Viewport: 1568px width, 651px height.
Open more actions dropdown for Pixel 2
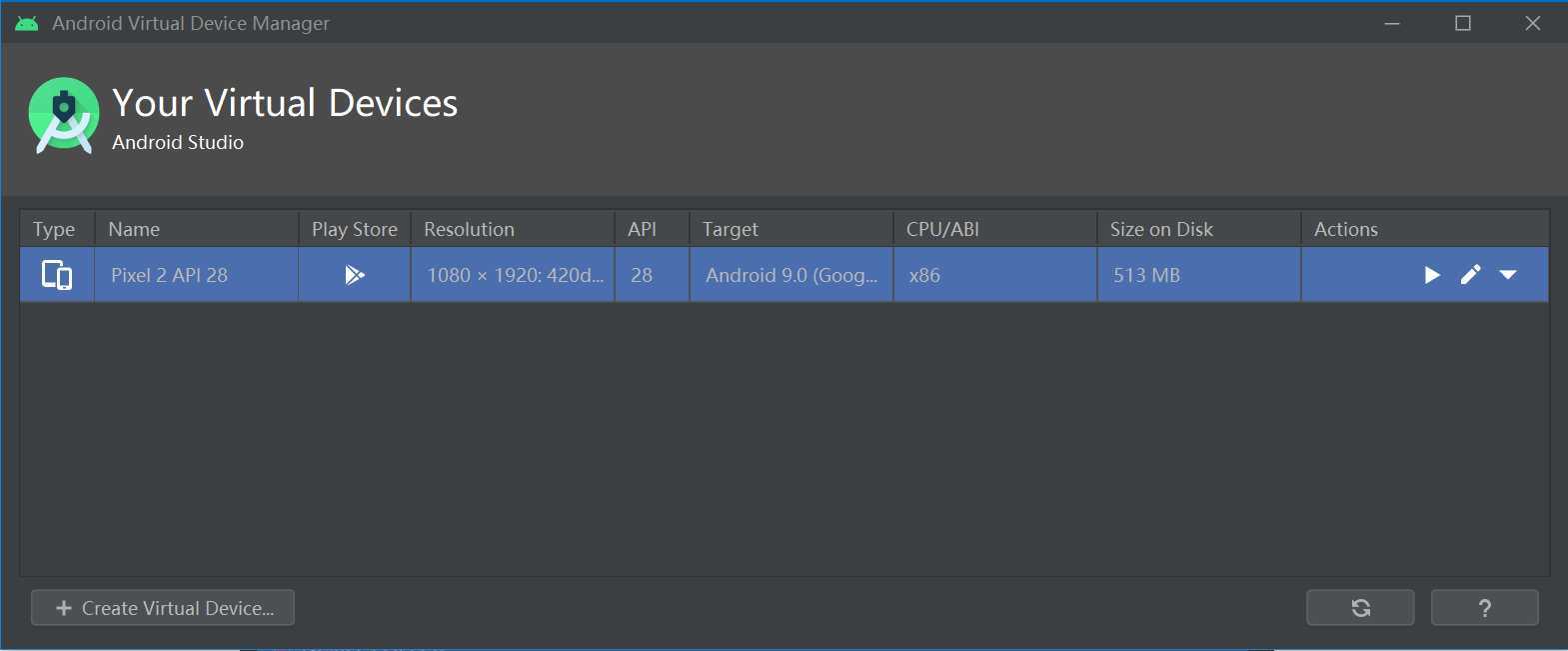pyautogui.click(x=1508, y=275)
